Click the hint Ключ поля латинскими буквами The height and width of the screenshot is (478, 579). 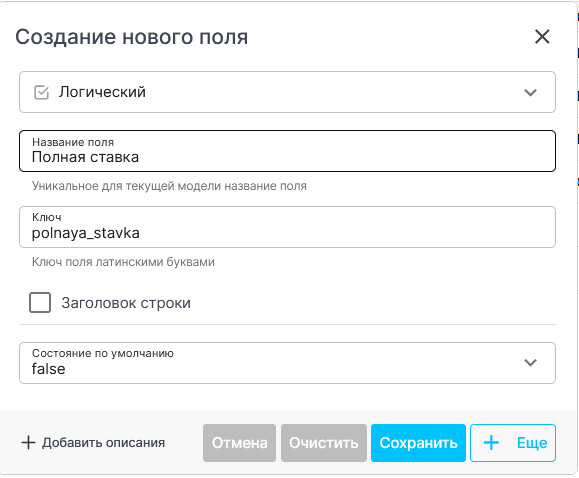tap(123, 262)
